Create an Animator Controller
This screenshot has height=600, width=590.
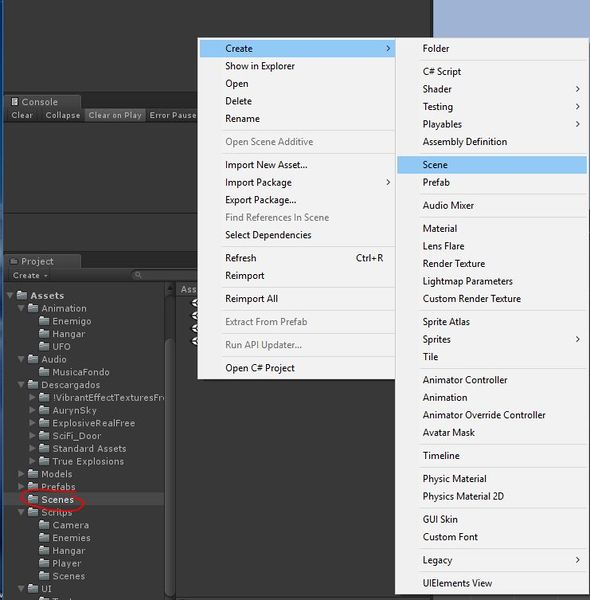click(492, 380)
